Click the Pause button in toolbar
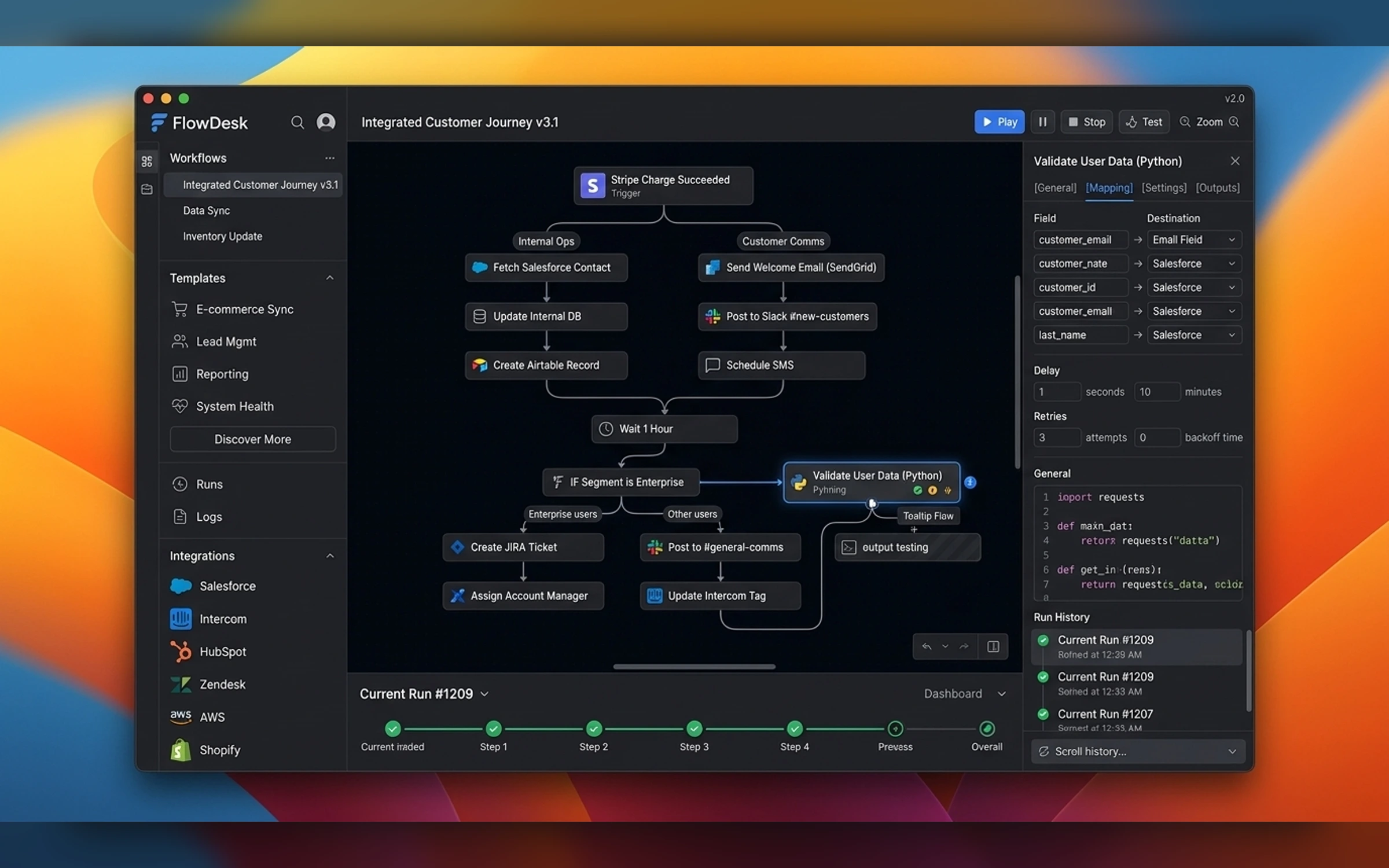 1042,122
